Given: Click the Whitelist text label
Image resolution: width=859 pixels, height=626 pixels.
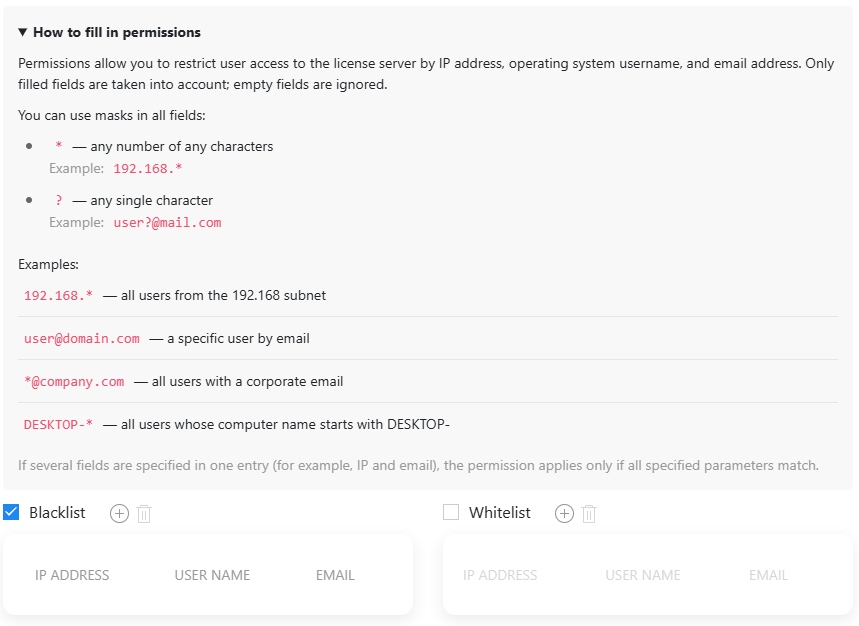Looking at the screenshot, I should 500,513.
